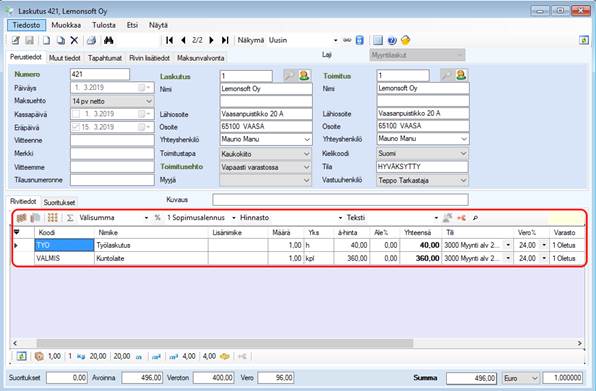Click the yellow arrow icon in bottom bar
Screen dimensions: 596x391
point(225,356)
